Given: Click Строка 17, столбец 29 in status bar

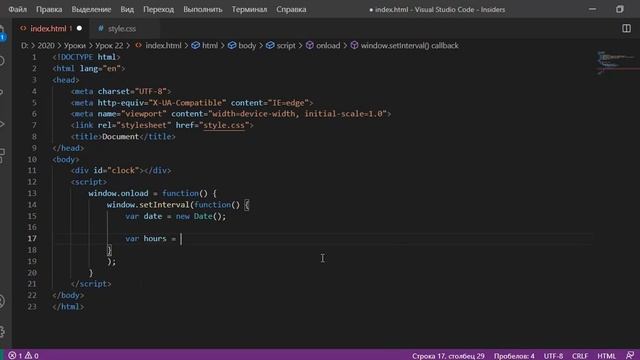Looking at the screenshot, I should point(448,356).
